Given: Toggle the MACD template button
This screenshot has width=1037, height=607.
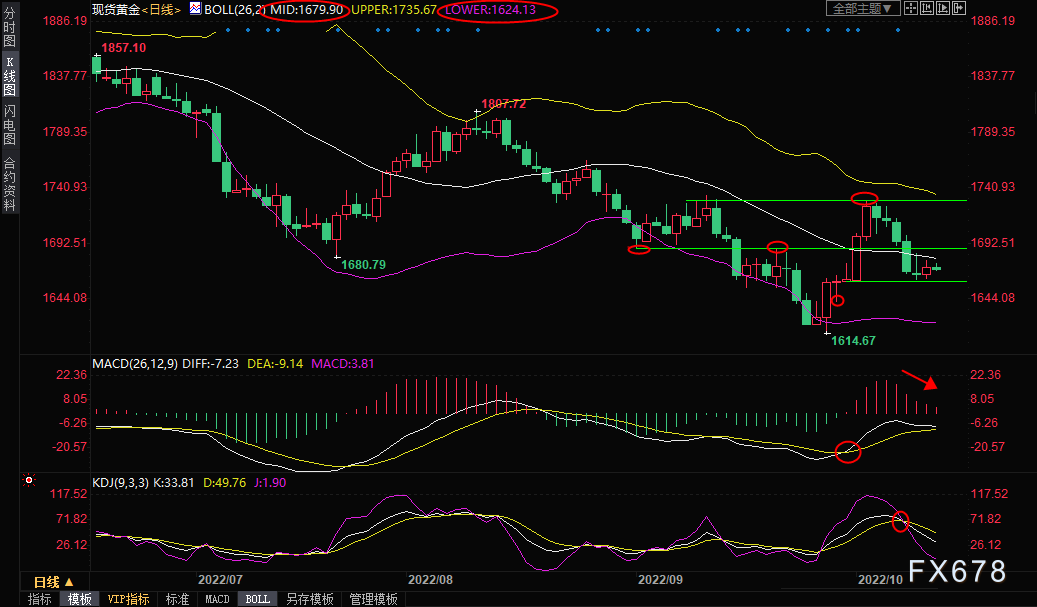Looking at the screenshot, I should pos(217,599).
